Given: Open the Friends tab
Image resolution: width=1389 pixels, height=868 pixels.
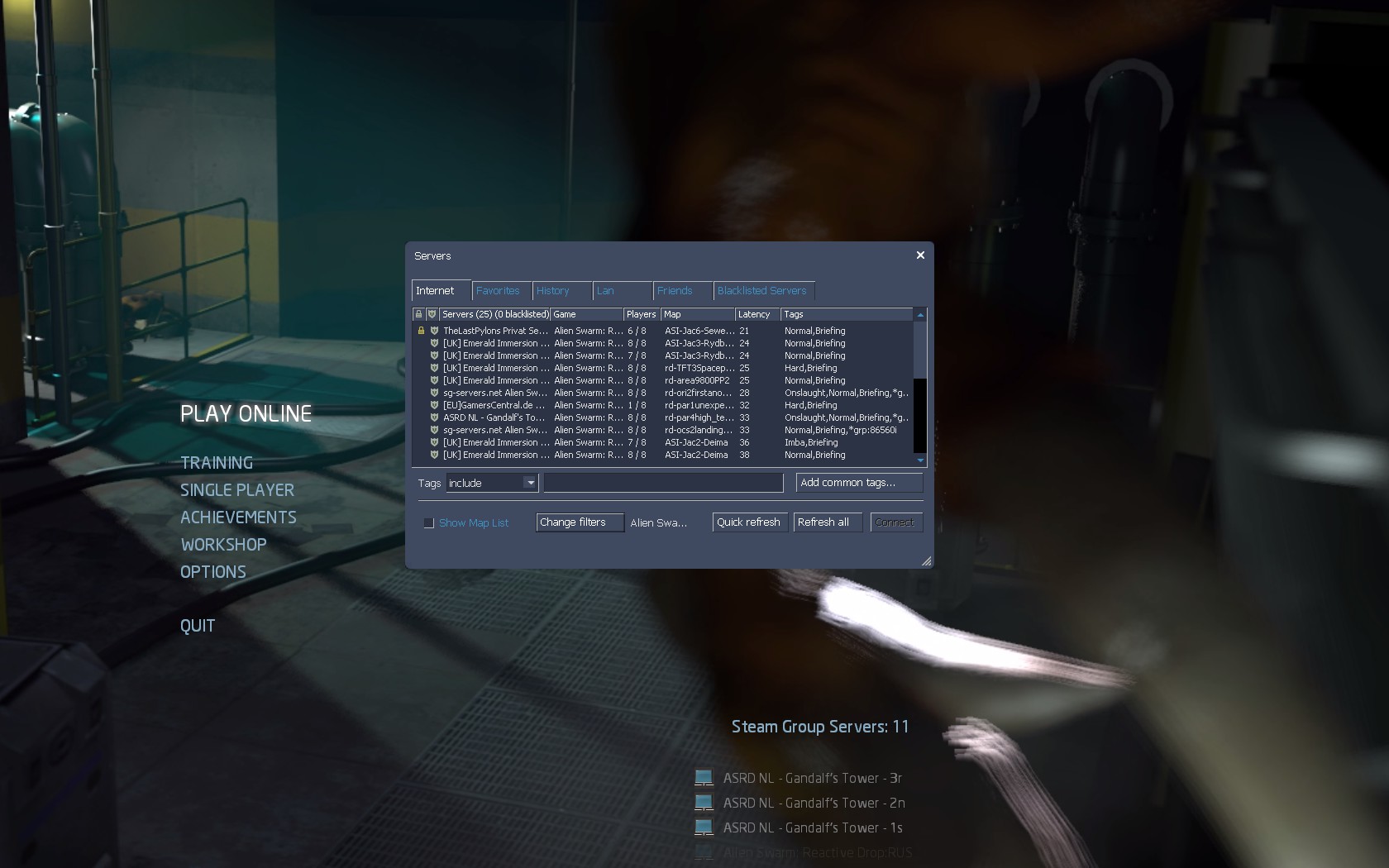Looking at the screenshot, I should [x=684, y=291].
